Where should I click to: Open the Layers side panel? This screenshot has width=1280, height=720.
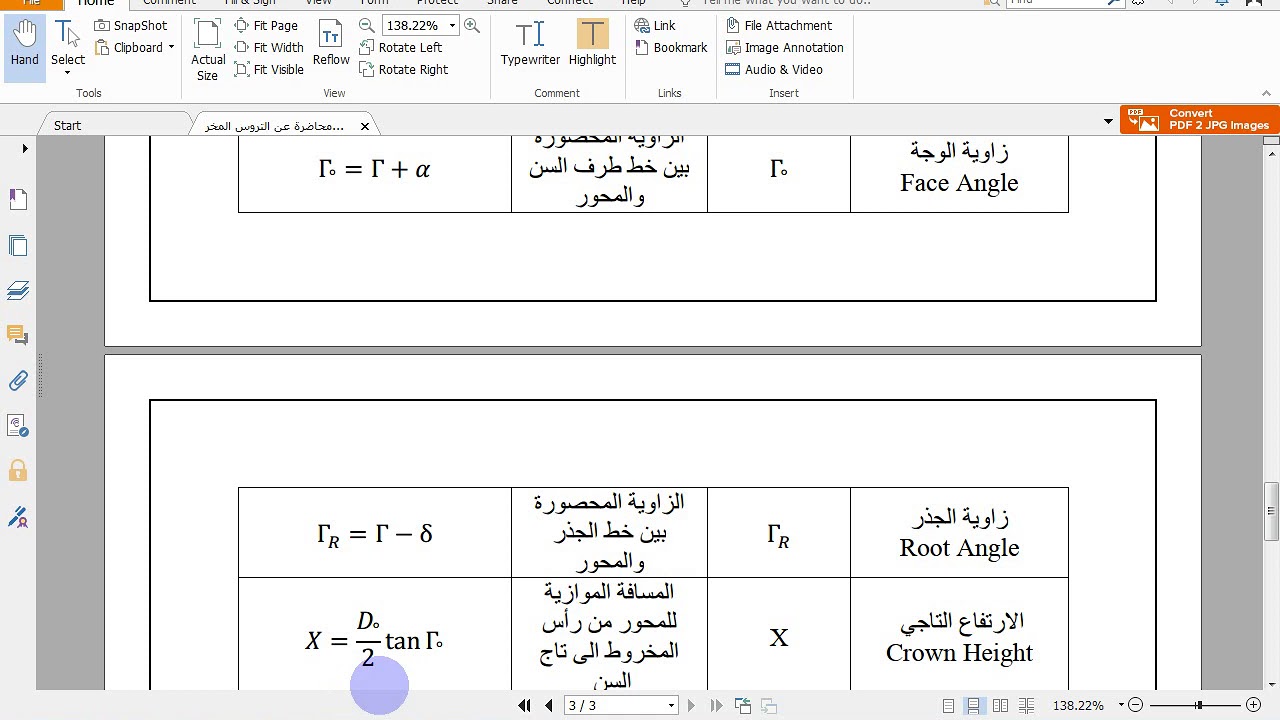click(18, 290)
